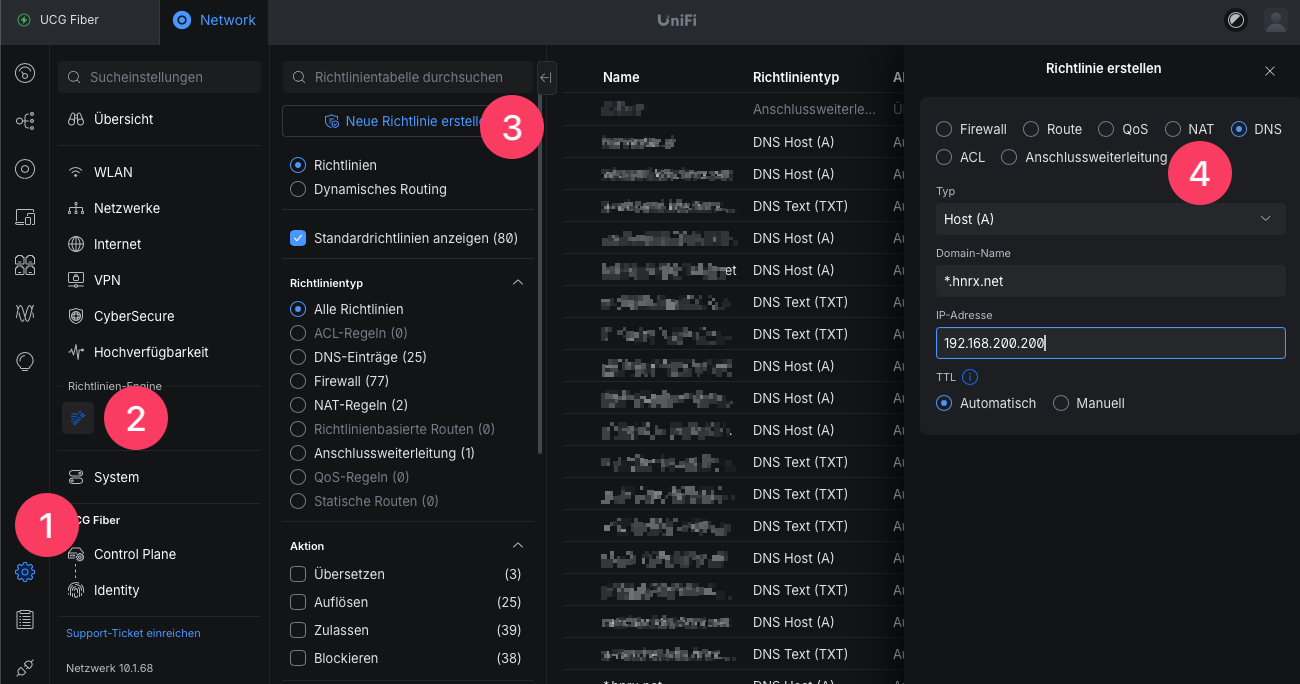This screenshot has height=684, width=1300.
Task: Open the logs list icon in sidebar
Action: 25,620
